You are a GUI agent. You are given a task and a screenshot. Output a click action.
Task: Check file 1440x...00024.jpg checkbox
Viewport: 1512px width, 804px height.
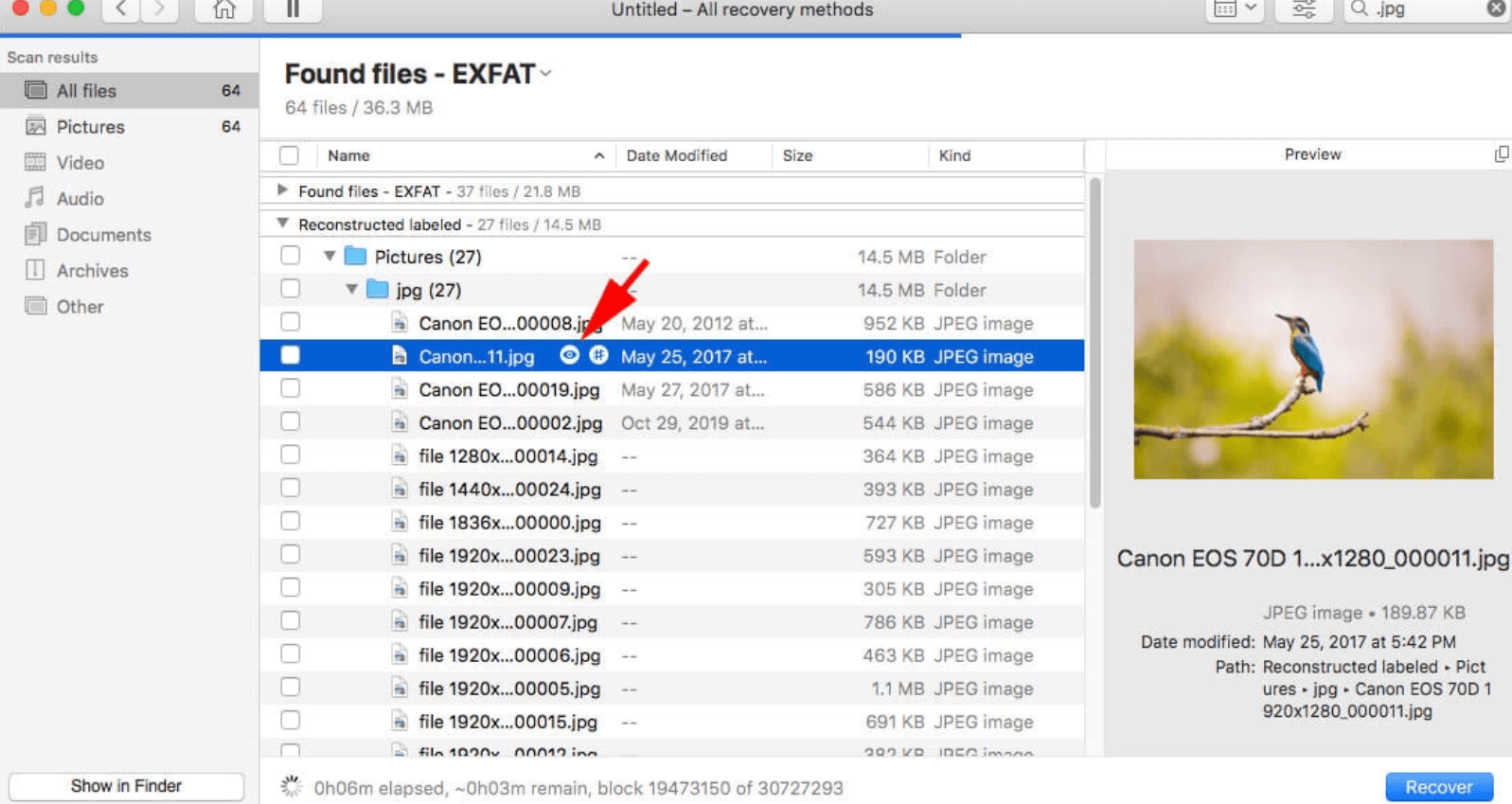291,488
